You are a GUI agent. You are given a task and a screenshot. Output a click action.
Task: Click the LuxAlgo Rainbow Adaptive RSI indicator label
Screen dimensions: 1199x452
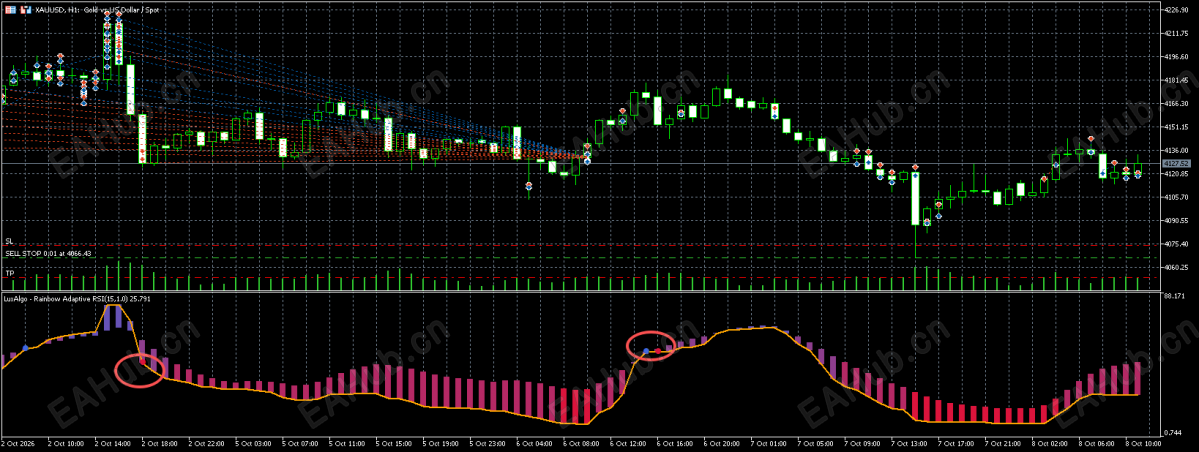point(77,298)
